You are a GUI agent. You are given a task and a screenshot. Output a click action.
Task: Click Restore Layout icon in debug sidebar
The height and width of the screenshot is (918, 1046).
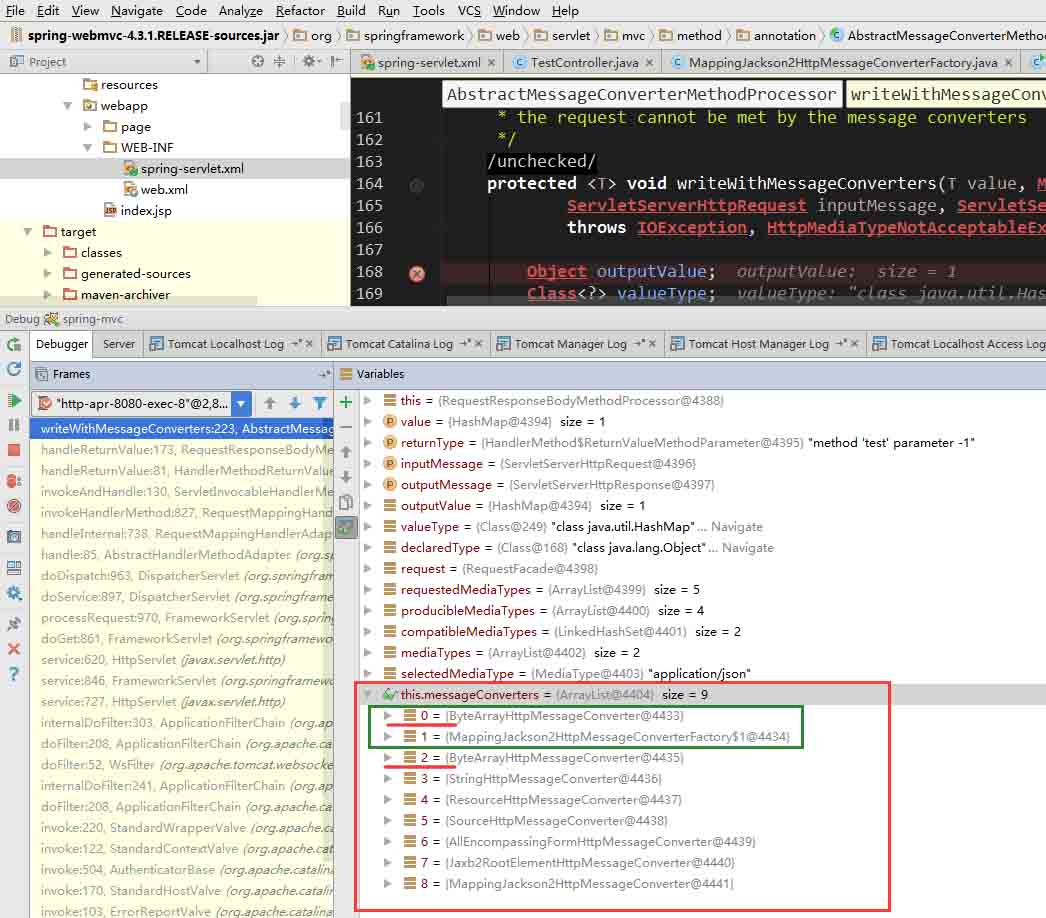coord(14,568)
